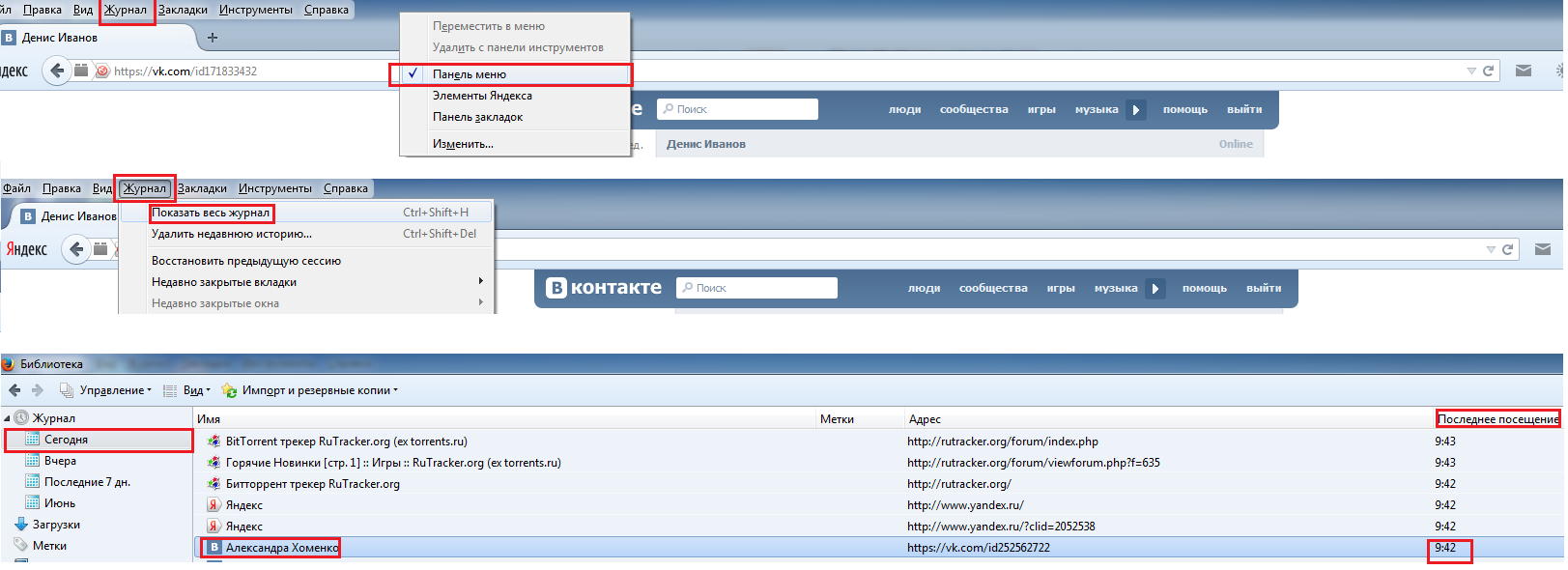Choose 'Удалить недавнюю историю...'
The width and height of the screenshot is (1568, 570).
click(307, 234)
